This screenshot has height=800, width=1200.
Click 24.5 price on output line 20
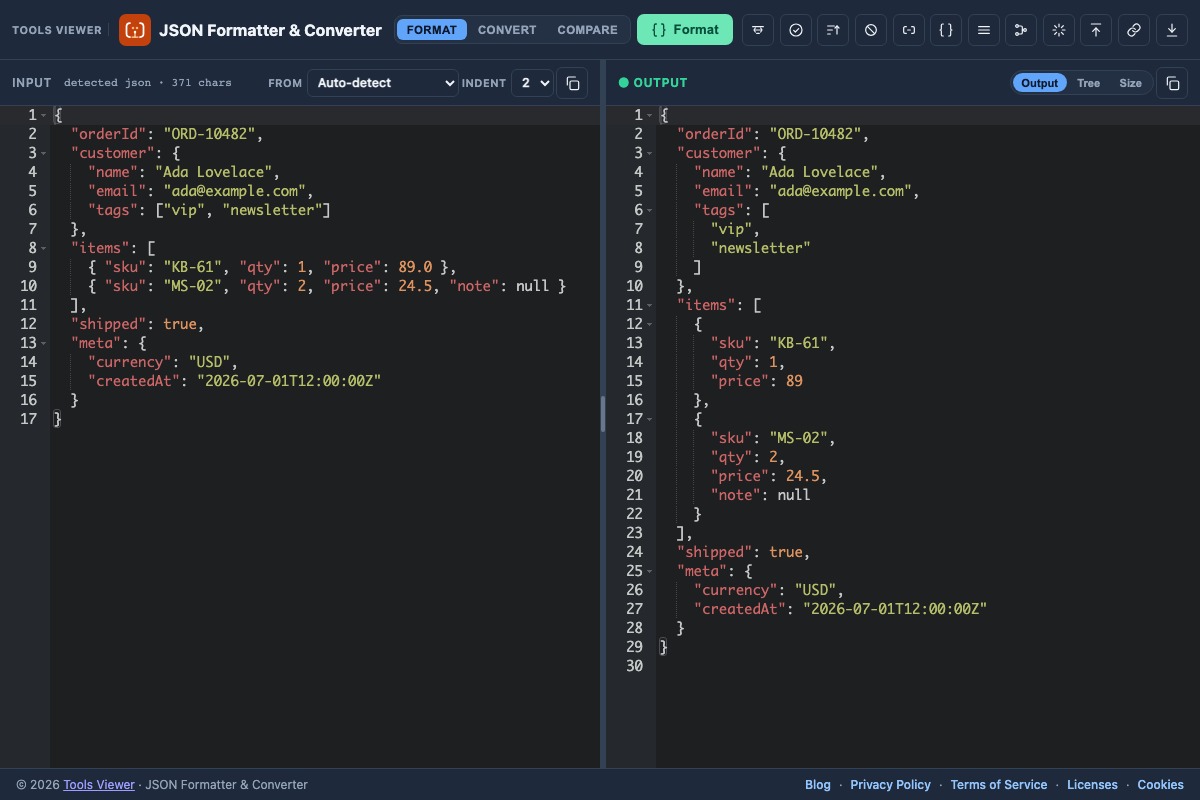[x=802, y=476]
